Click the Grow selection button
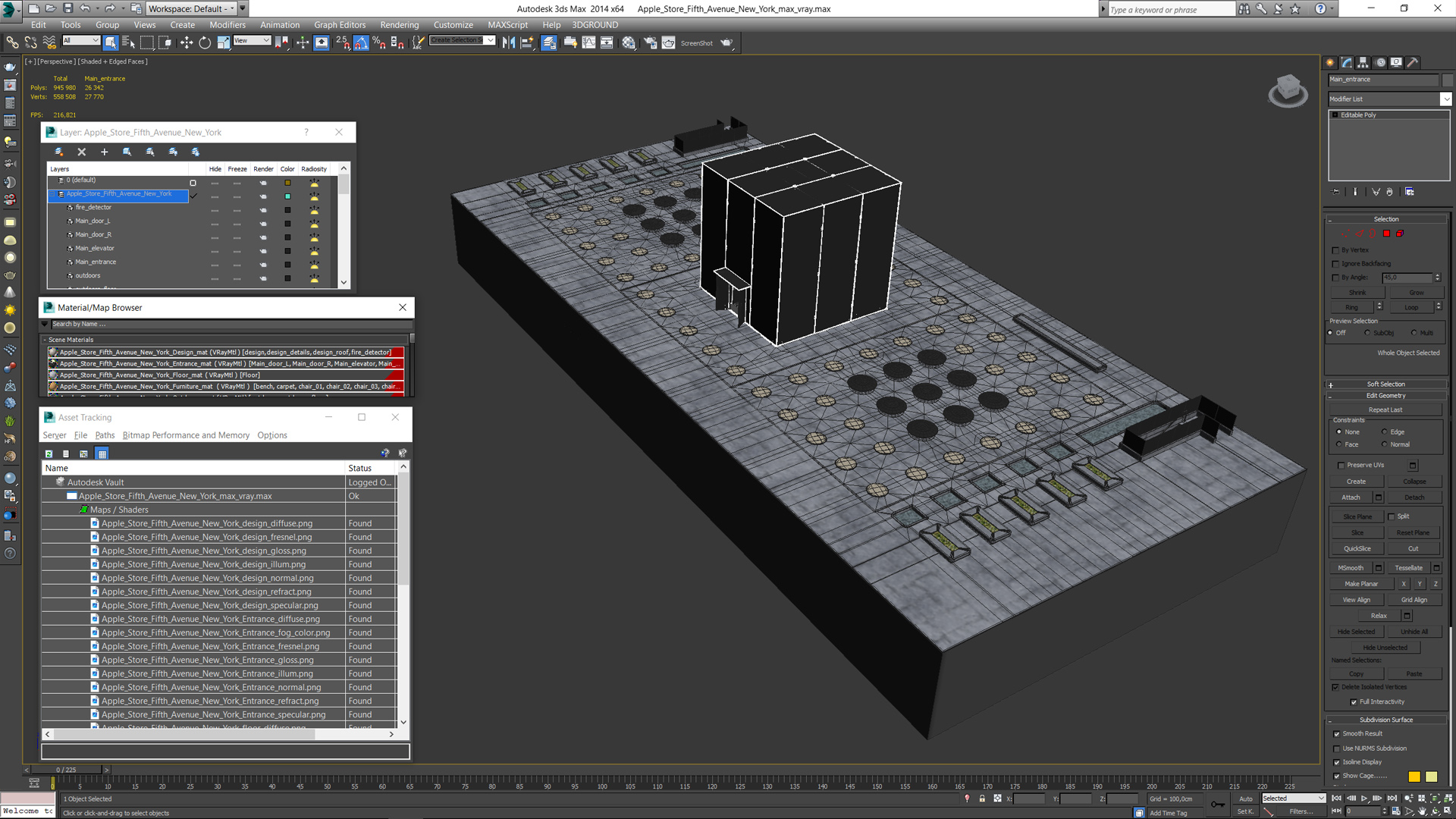The width and height of the screenshot is (1456, 819). coord(1416,293)
